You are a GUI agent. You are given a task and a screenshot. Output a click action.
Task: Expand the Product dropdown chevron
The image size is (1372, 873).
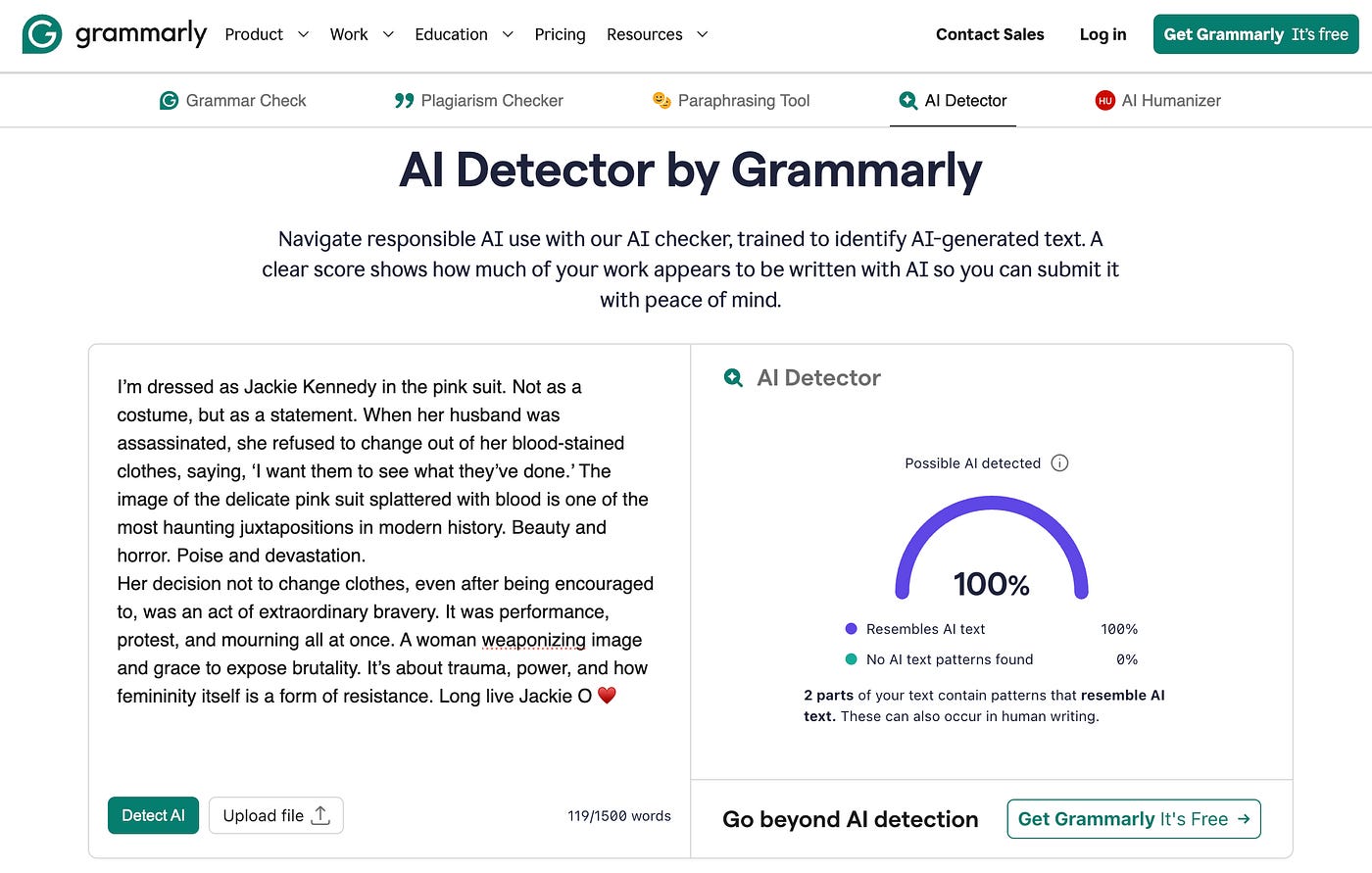point(303,34)
